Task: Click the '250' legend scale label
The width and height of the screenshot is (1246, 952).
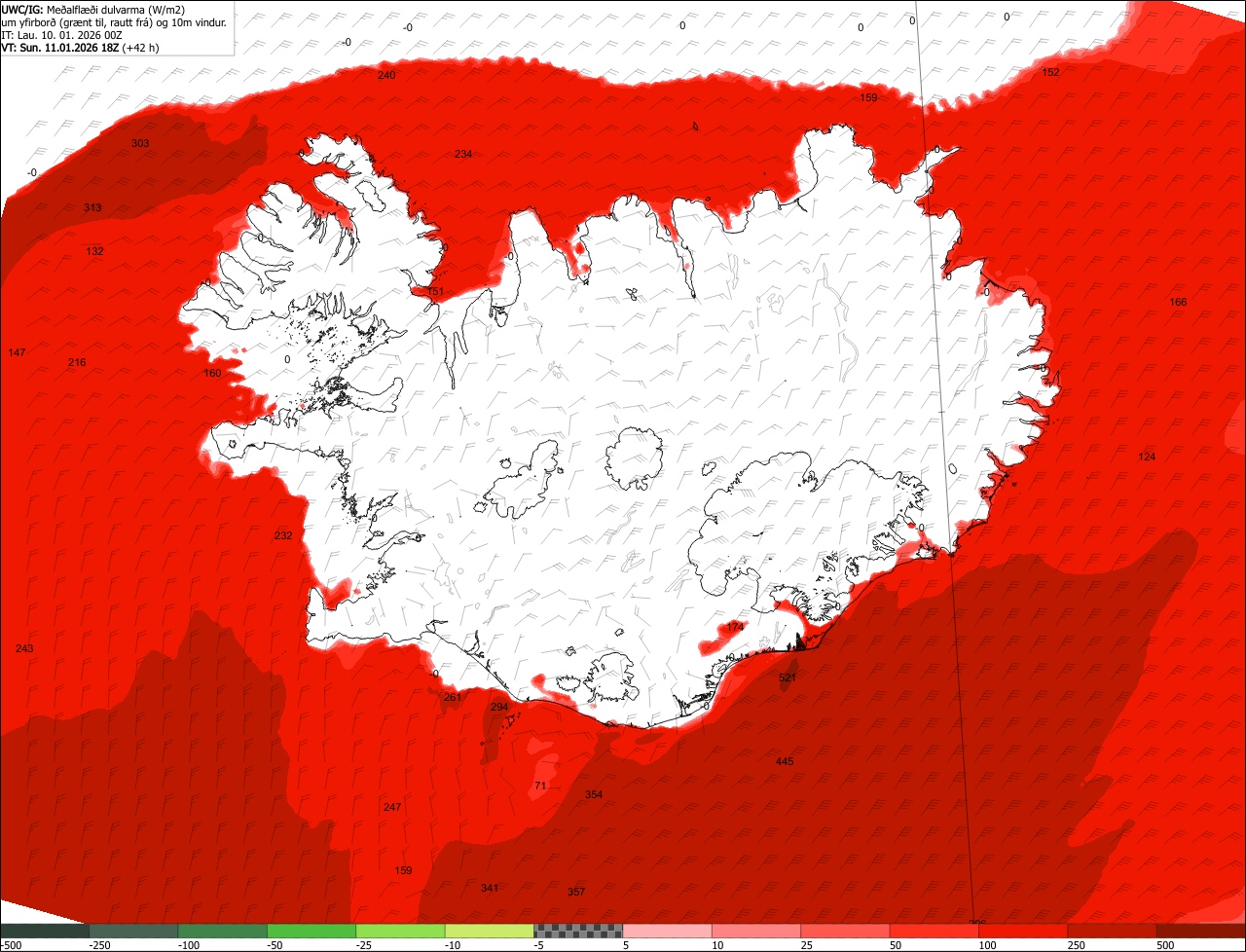Action: pos(1077,945)
